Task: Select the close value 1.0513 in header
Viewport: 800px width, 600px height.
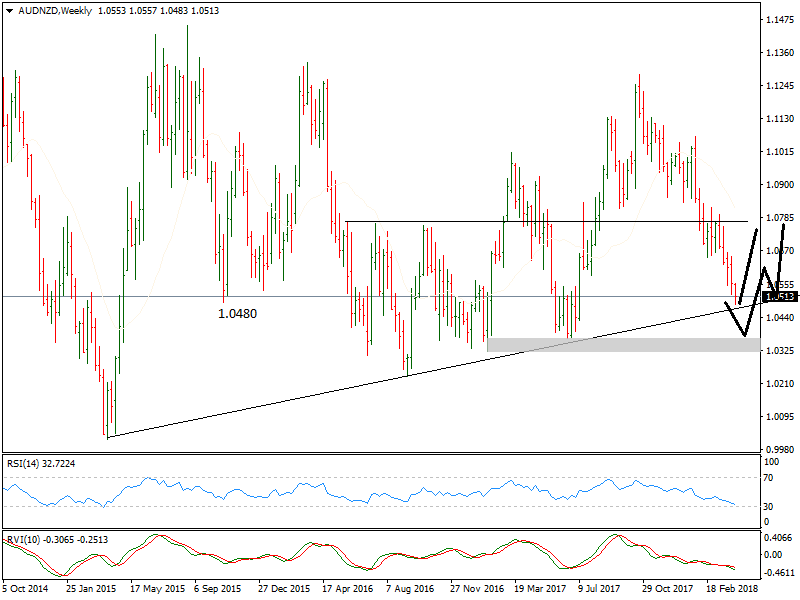Action: (205, 11)
